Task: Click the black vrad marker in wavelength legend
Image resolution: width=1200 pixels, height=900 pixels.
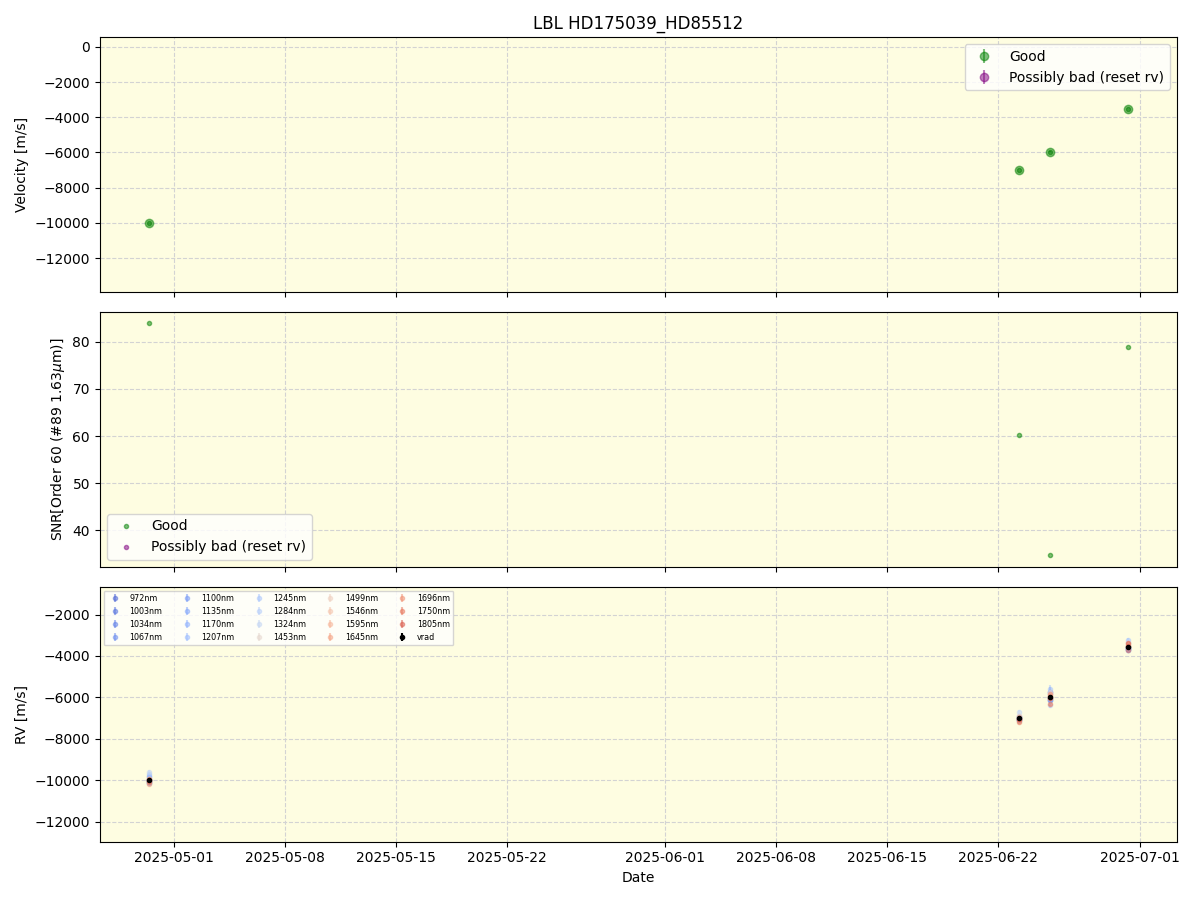Action: click(402, 637)
